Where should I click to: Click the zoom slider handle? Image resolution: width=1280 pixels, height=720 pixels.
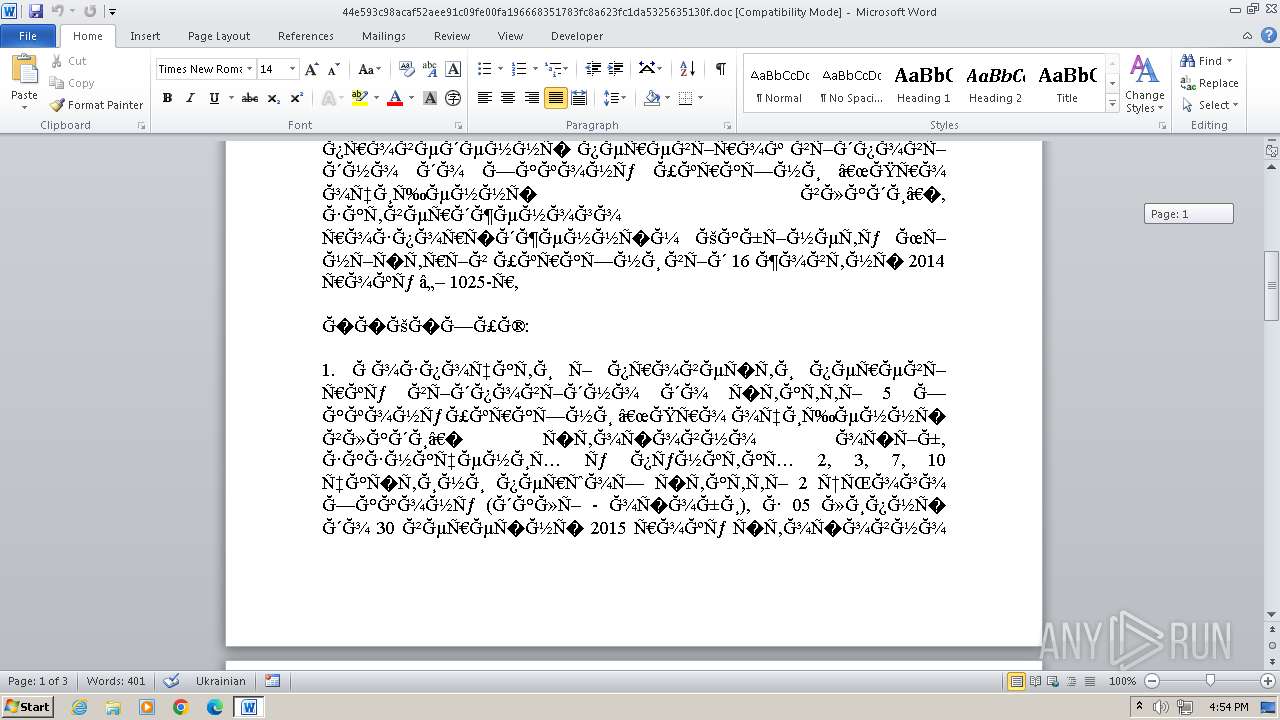coord(1210,681)
